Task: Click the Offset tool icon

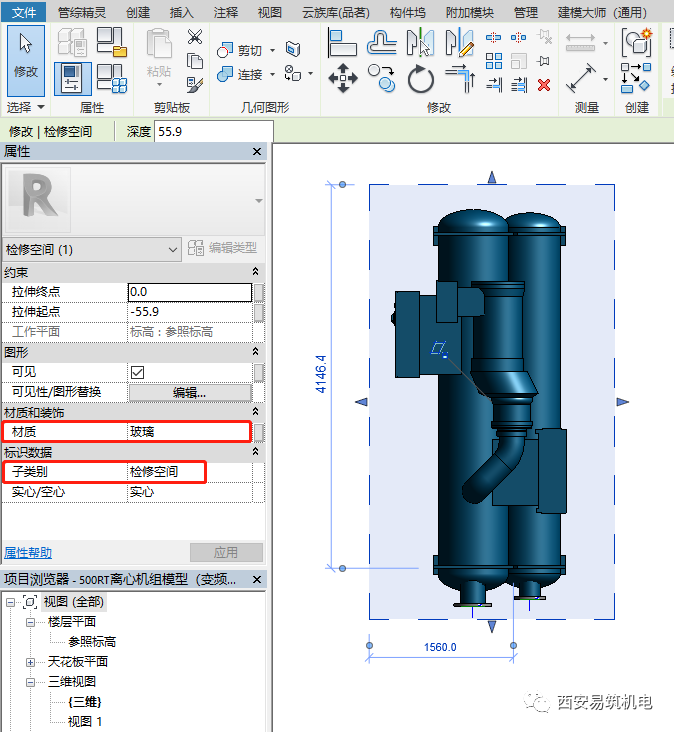Action: coord(382,42)
